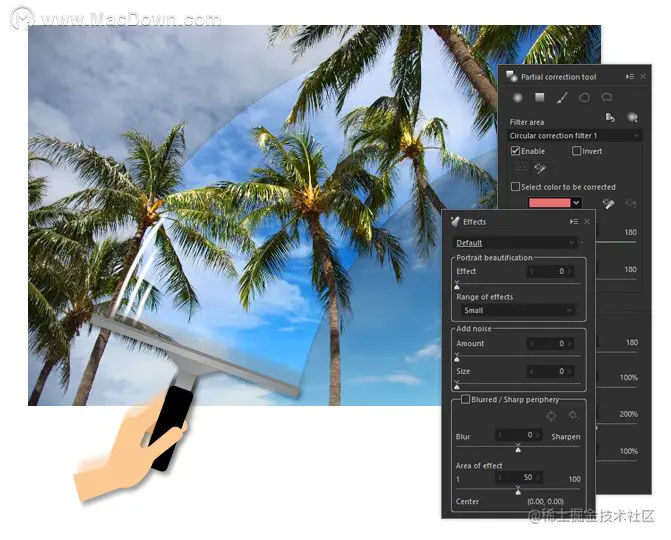Click the Add noise Size slider handle

click(457, 386)
